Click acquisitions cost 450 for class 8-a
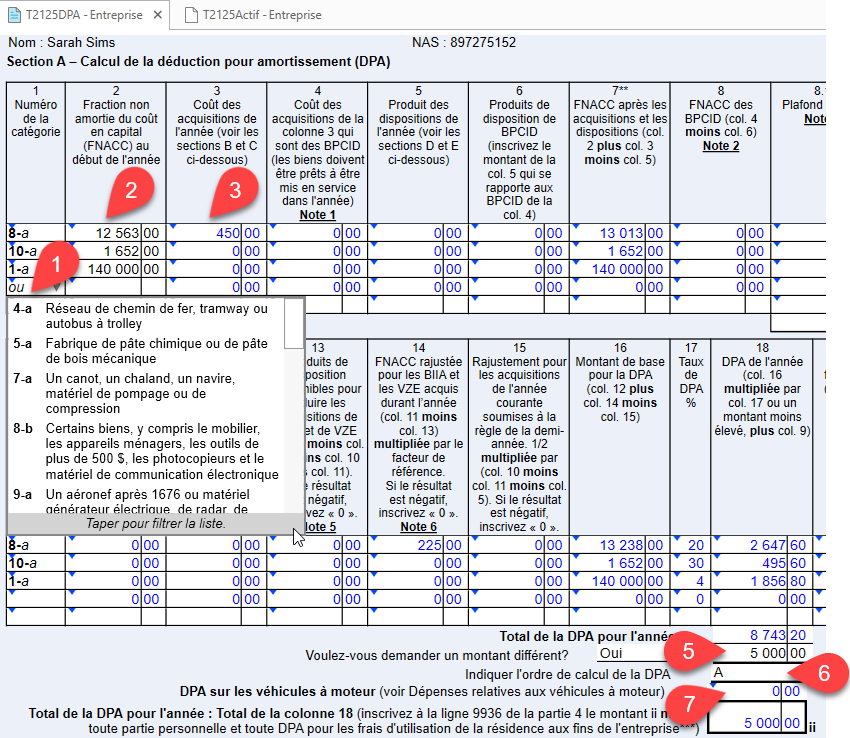The height and width of the screenshot is (738, 850). pos(216,233)
